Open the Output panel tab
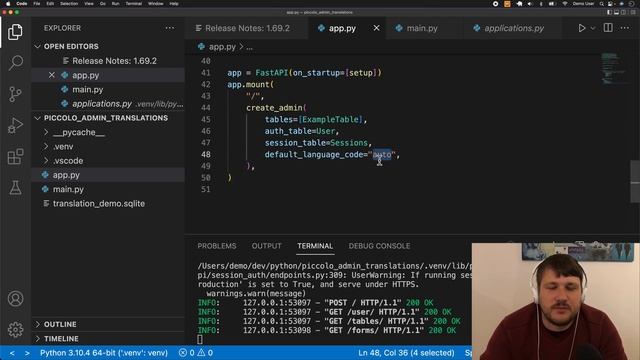Viewport: 640px width, 360px height. coord(267,246)
